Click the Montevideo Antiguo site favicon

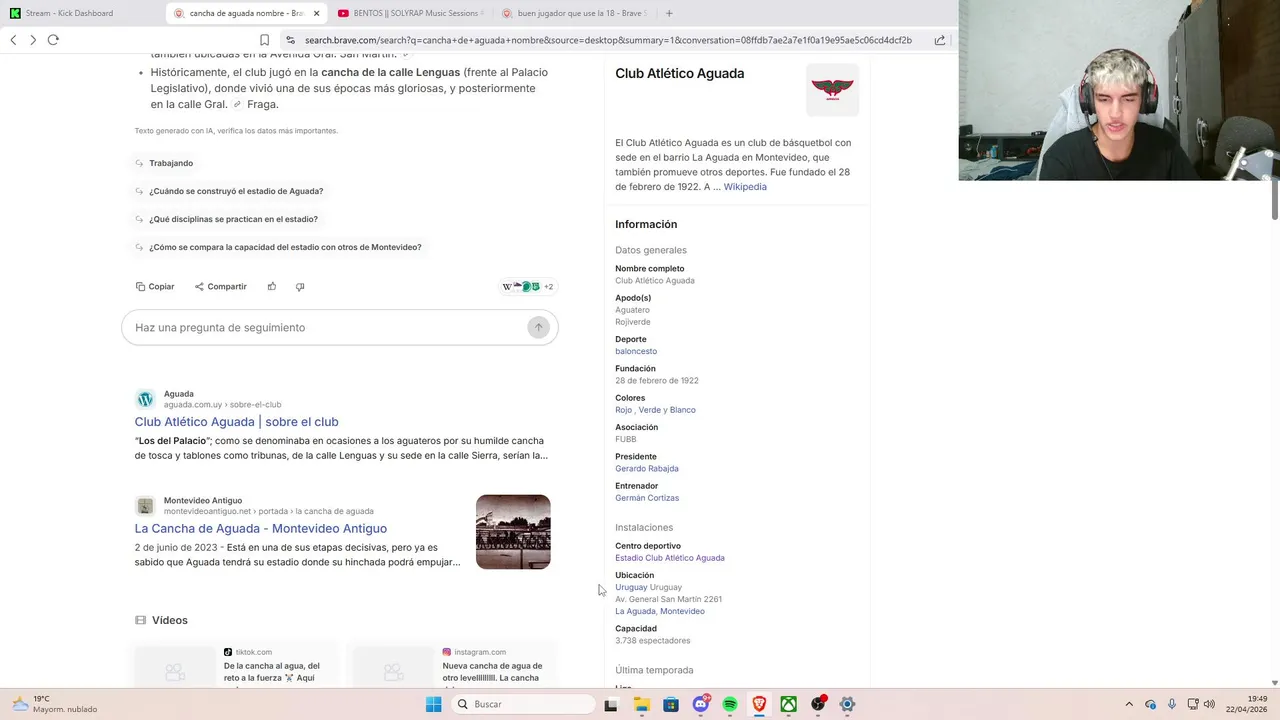coord(145,506)
